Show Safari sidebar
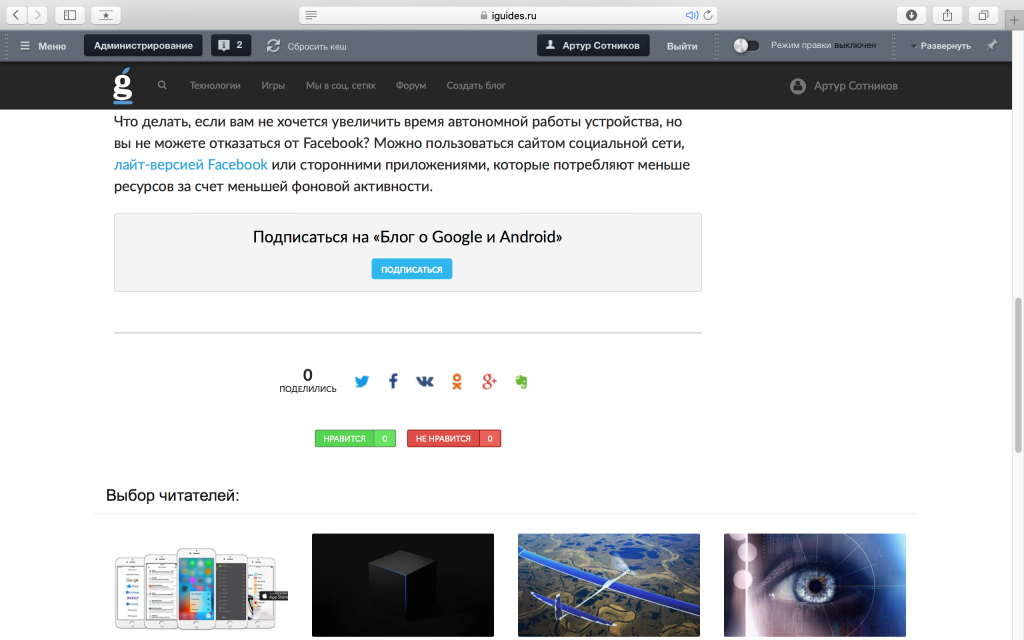This screenshot has width=1024, height=640. click(x=70, y=14)
